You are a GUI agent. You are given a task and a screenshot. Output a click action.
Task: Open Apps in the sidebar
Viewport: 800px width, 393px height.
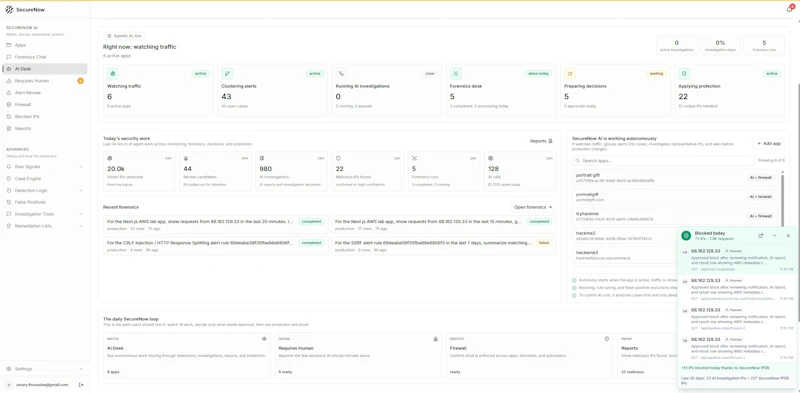click(x=44, y=45)
